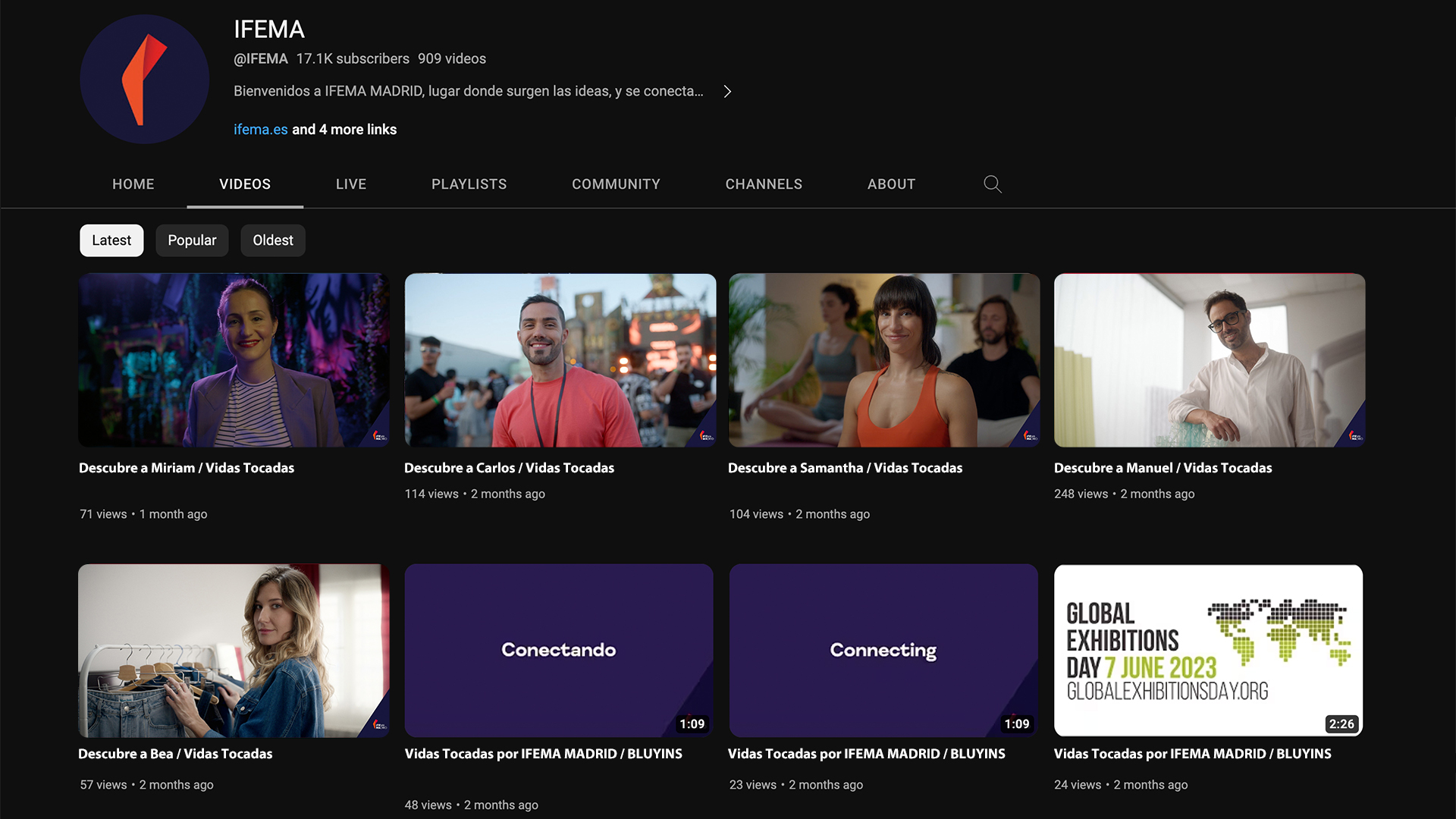Click the '17.1K subscribers' count

pos(353,58)
